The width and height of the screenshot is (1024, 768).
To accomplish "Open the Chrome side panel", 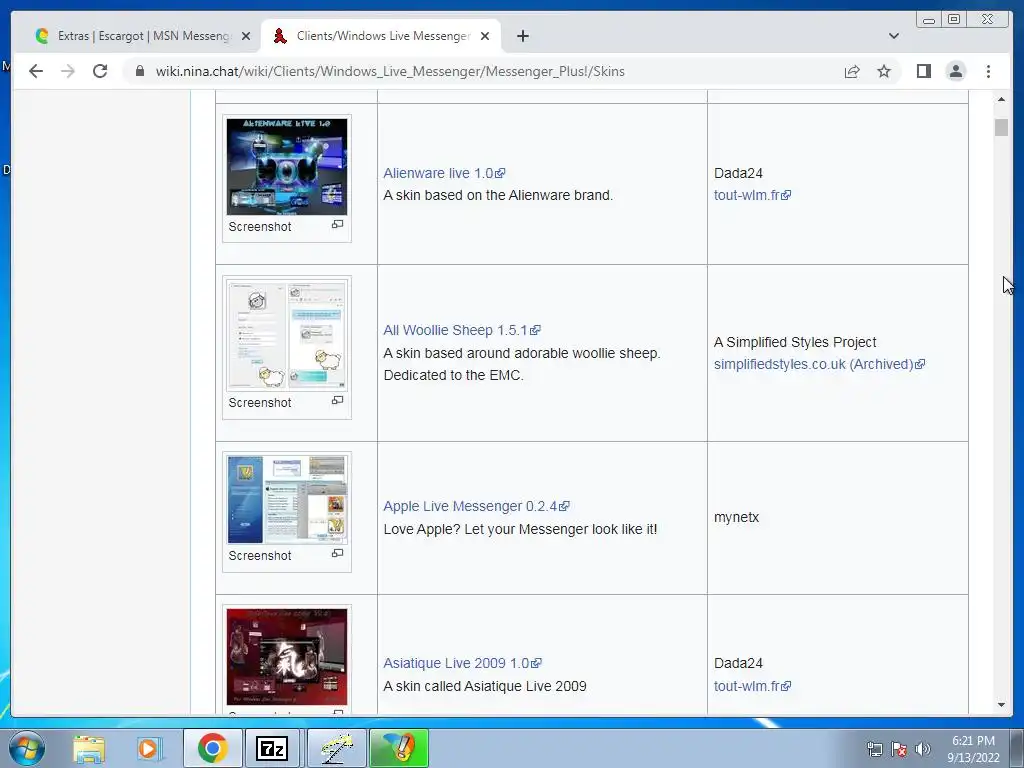I will 923,71.
